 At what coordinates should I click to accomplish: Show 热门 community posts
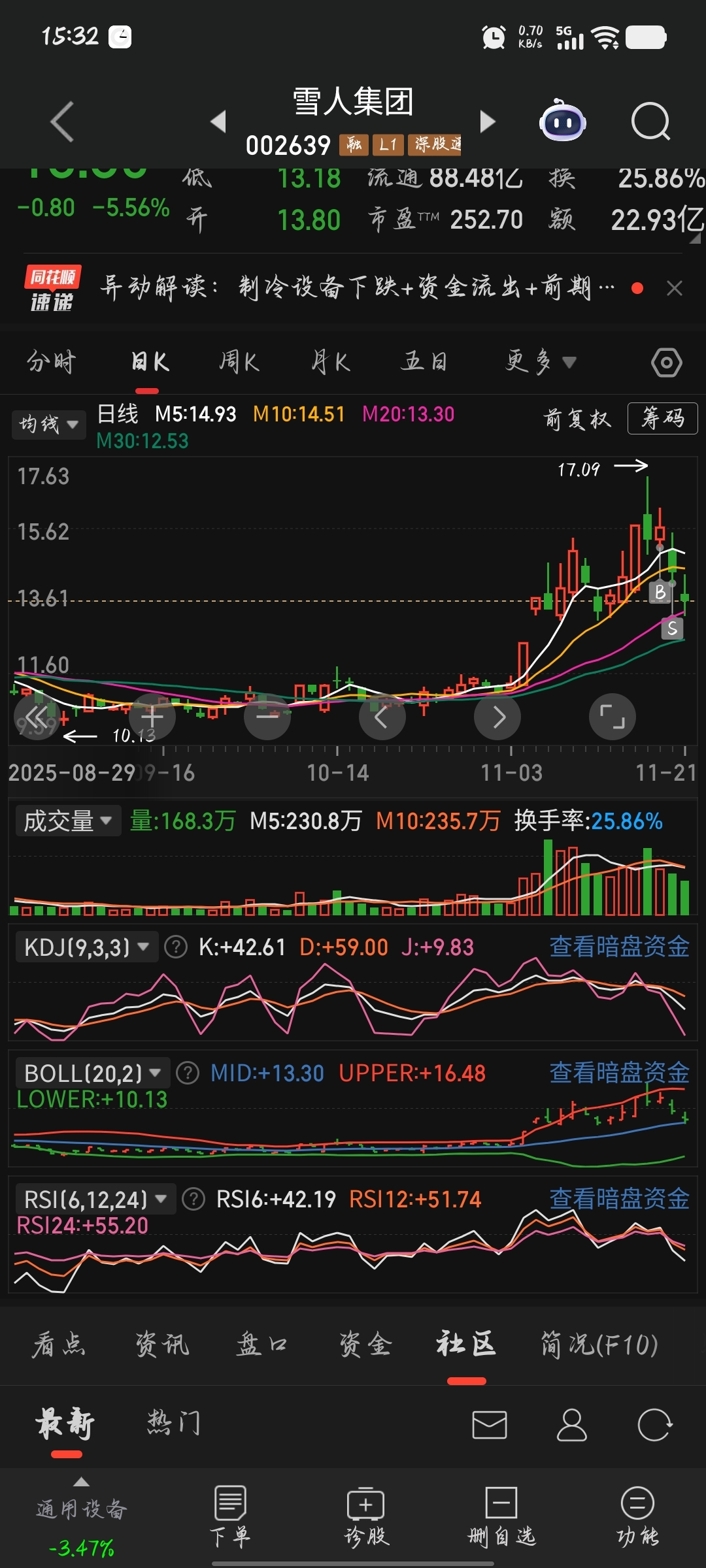click(174, 1422)
